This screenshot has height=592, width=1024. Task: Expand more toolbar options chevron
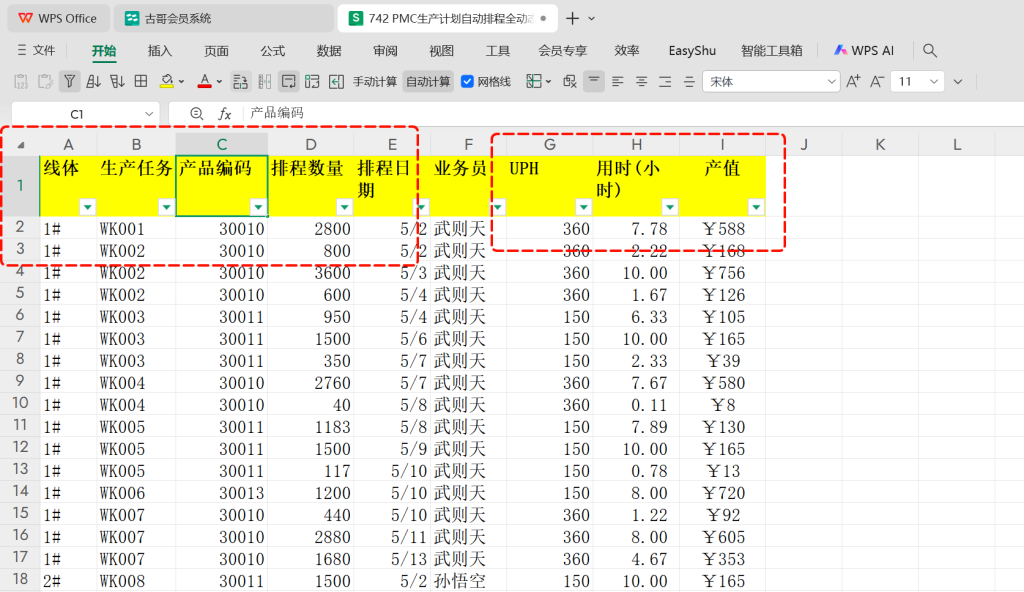tap(958, 82)
